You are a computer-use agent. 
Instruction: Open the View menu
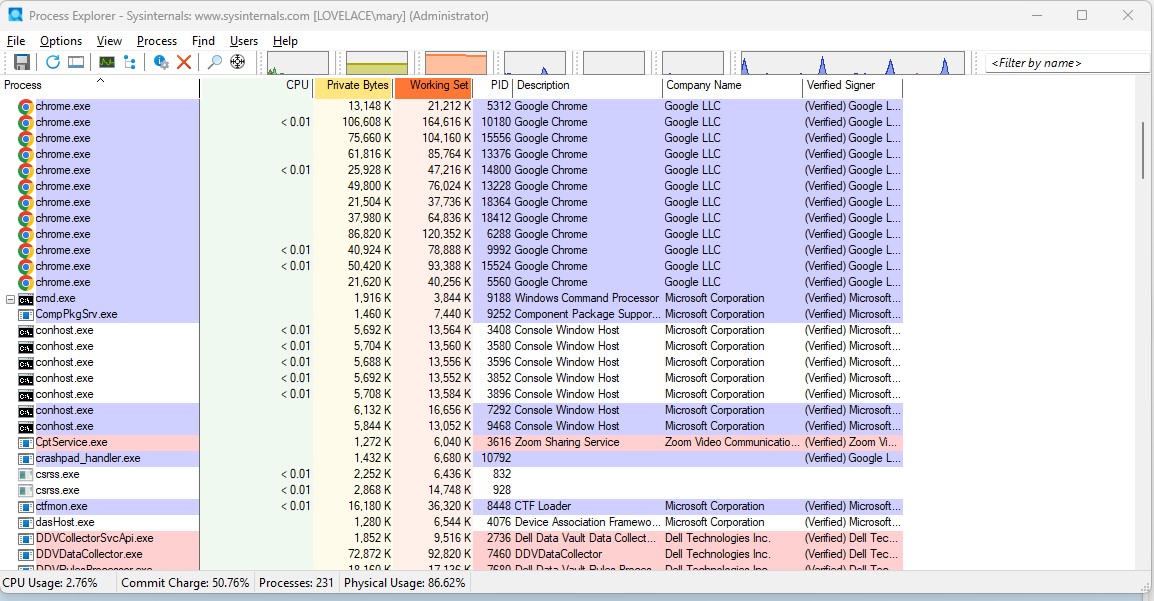click(x=110, y=41)
